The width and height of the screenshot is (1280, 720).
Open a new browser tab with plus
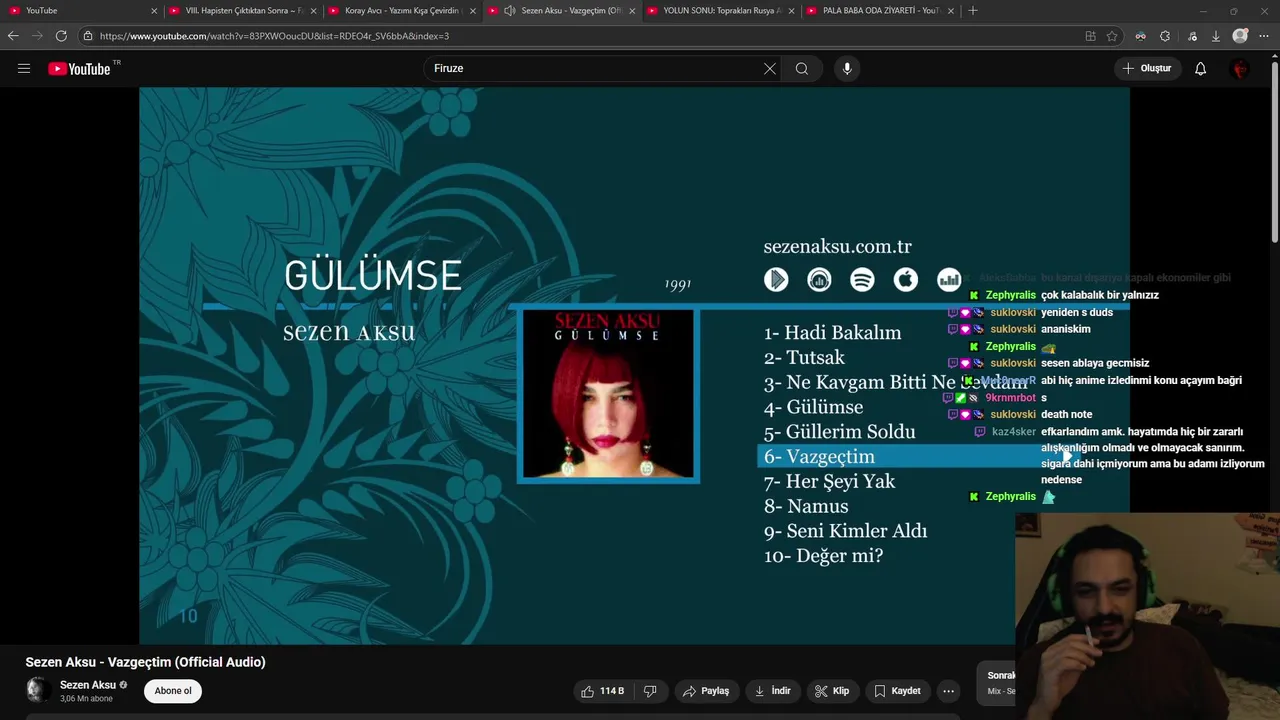click(x=973, y=10)
